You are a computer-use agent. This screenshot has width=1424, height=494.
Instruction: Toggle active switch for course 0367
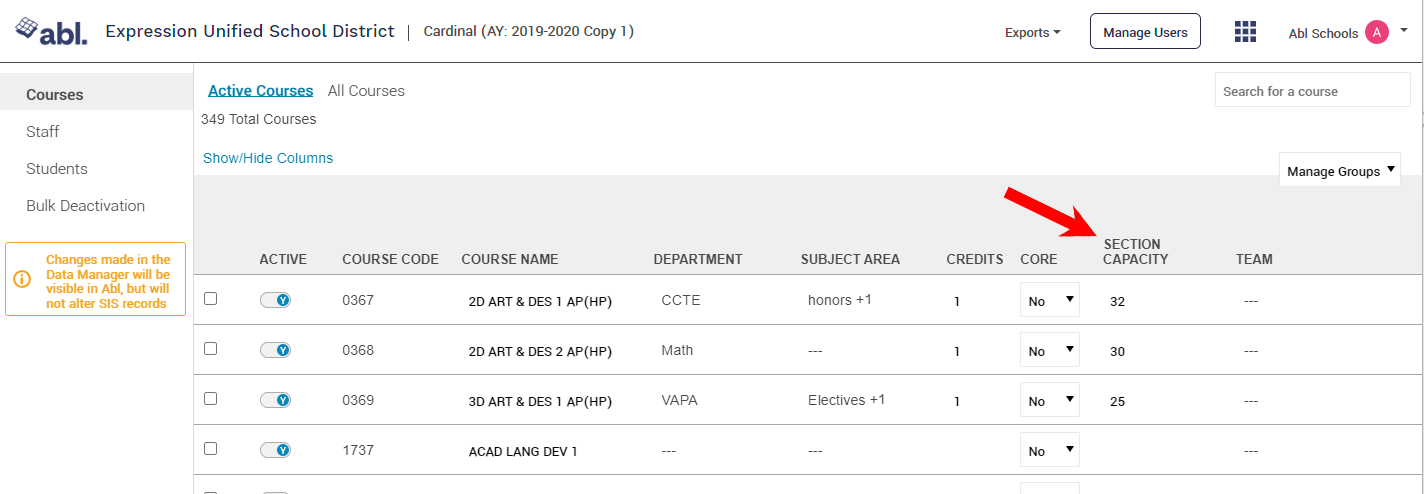tap(275, 300)
